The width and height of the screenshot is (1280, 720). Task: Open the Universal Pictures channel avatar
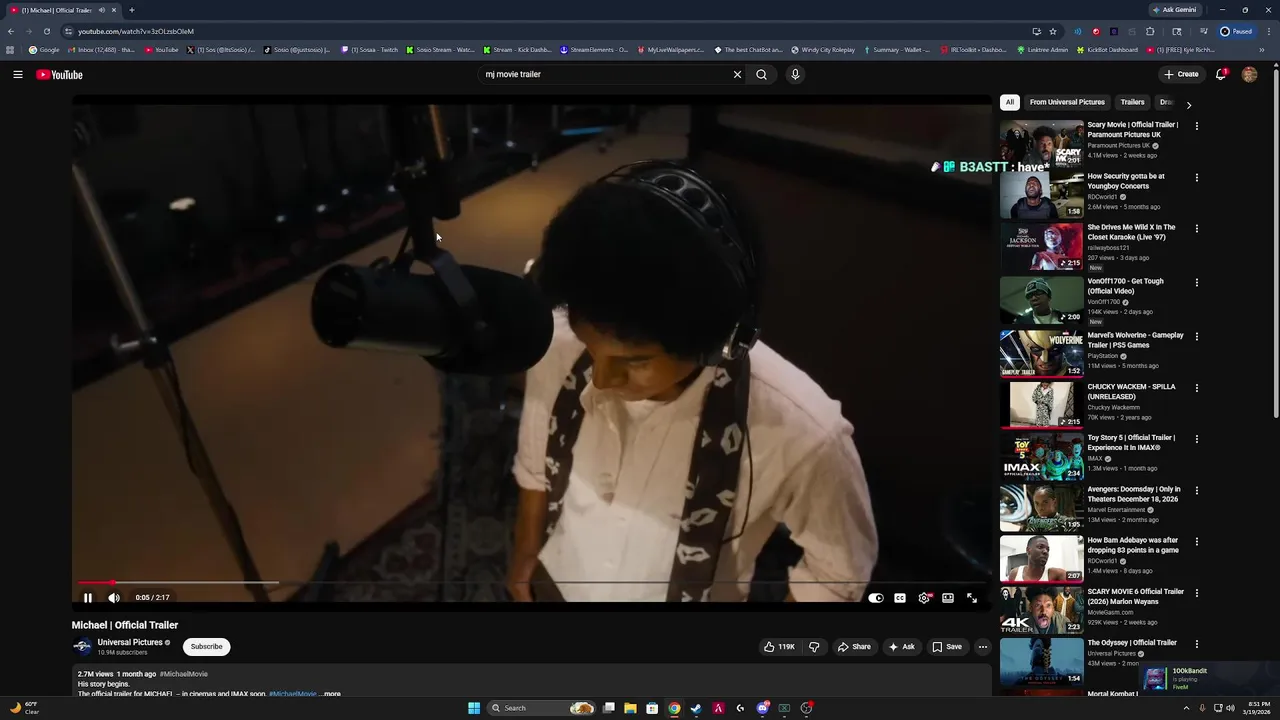click(x=82, y=647)
